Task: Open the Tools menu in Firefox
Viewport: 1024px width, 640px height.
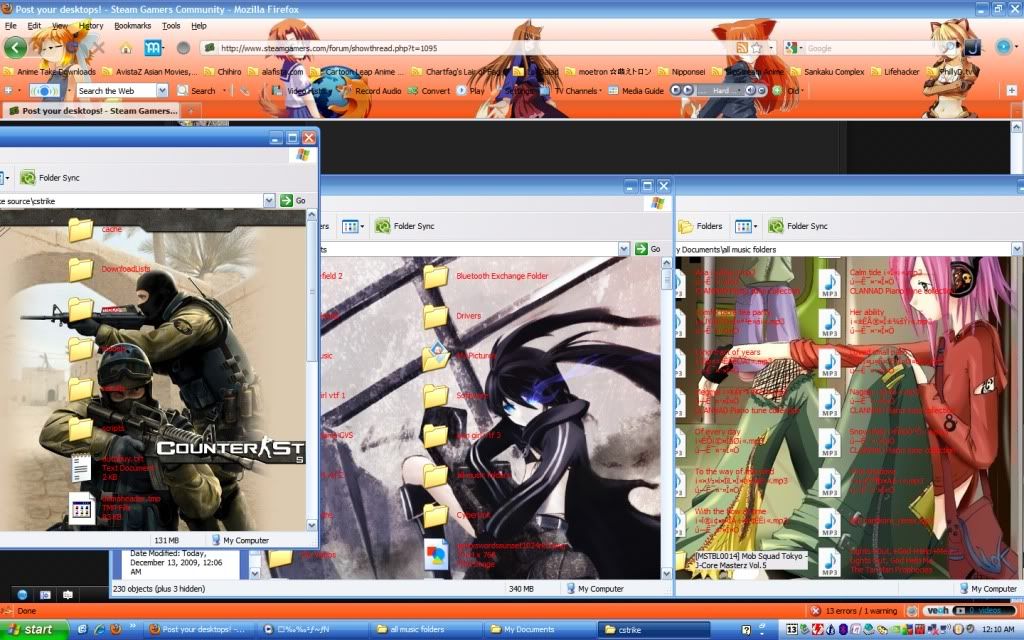Action: 171,25
